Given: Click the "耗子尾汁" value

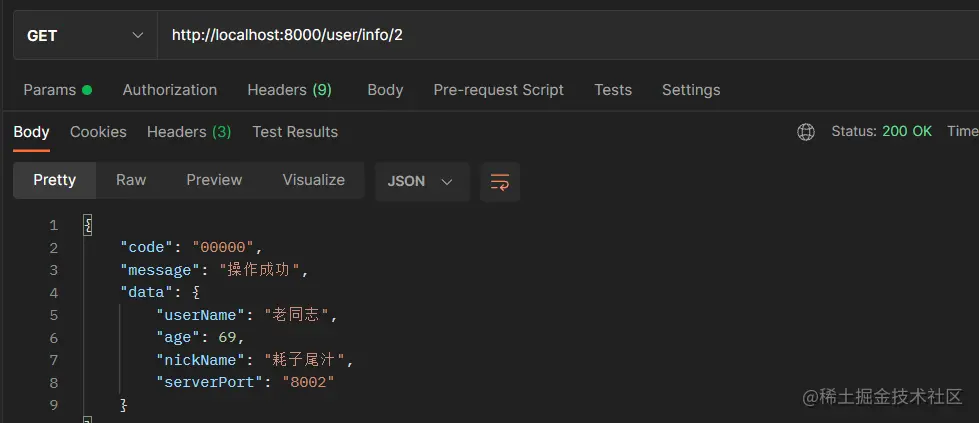Looking at the screenshot, I should [x=305, y=360].
